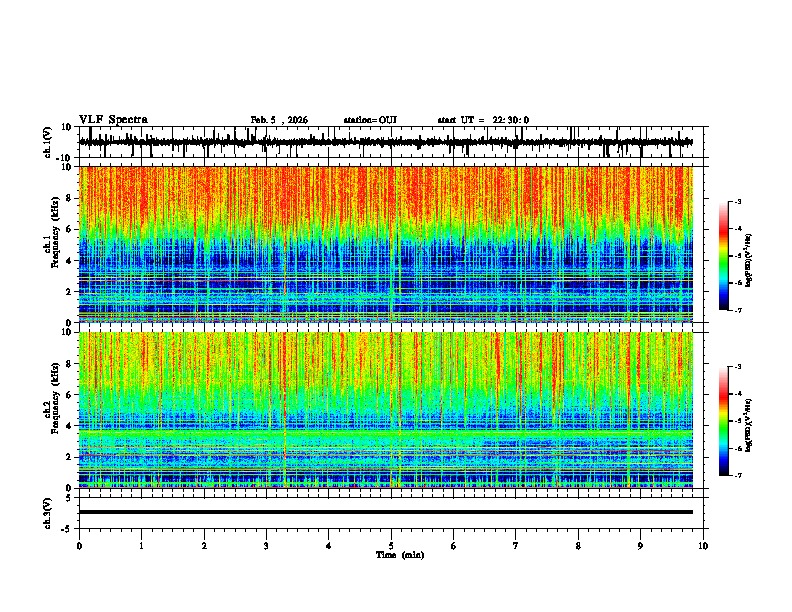This screenshot has width=792, height=612.
Task: Click the "Time (min)" axis title
Action: point(400,555)
